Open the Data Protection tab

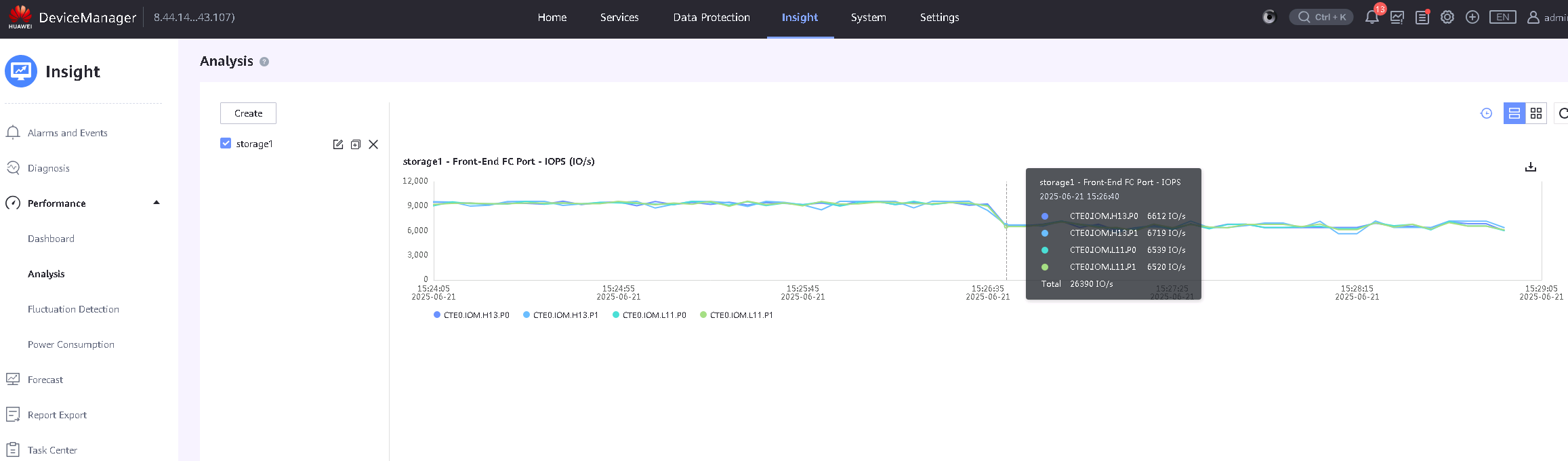(x=711, y=18)
